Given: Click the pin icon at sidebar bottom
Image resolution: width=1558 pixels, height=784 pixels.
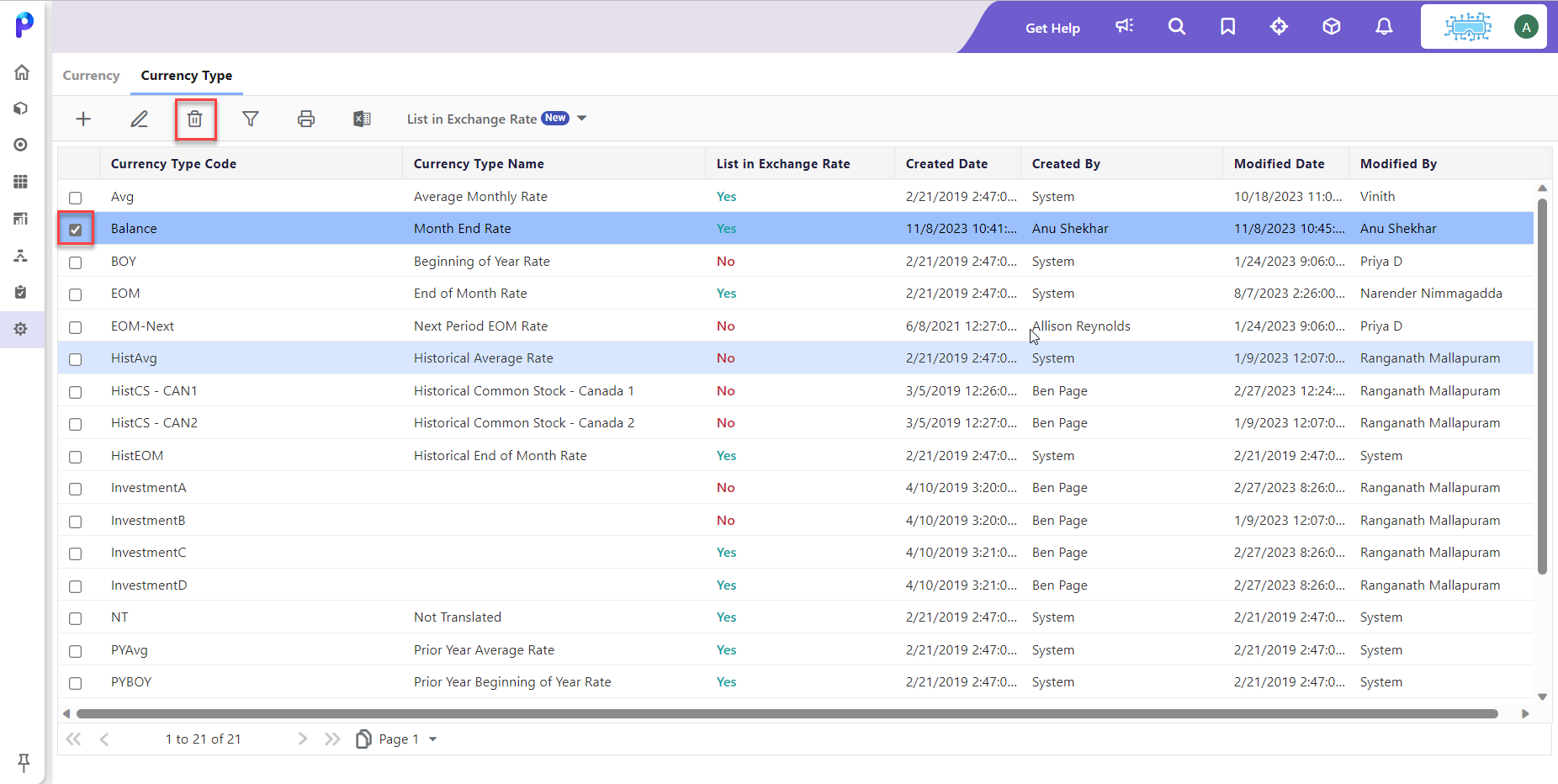Looking at the screenshot, I should pos(24,763).
